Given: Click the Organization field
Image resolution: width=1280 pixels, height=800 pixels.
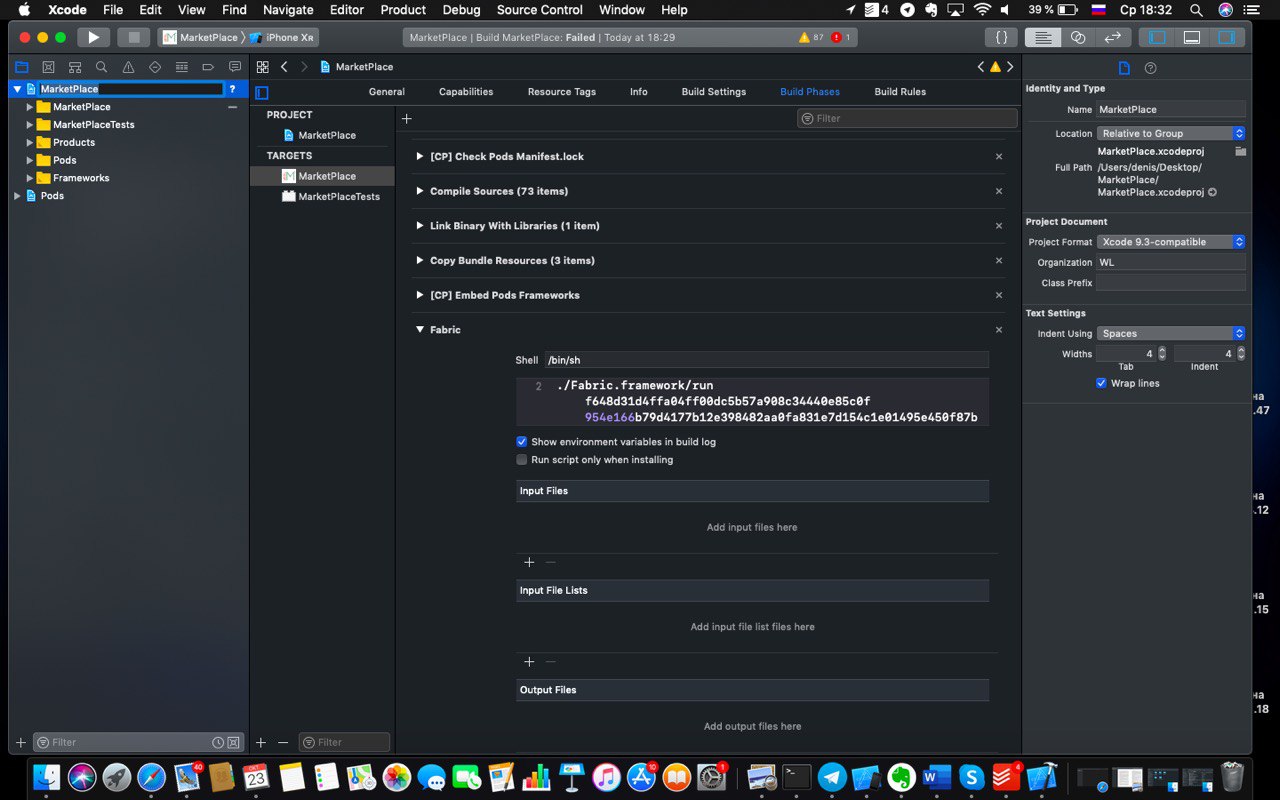Looking at the screenshot, I should [x=1171, y=262].
